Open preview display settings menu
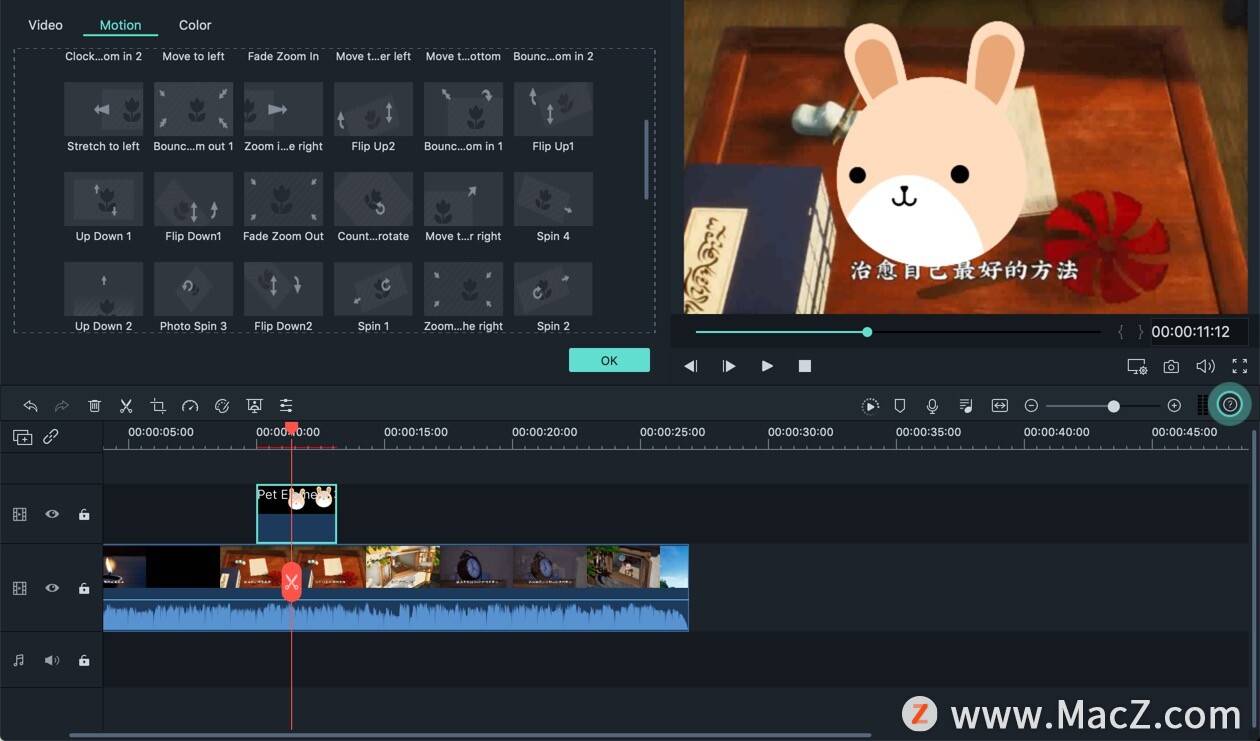This screenshot has width=1260, height=741. 1137,367
